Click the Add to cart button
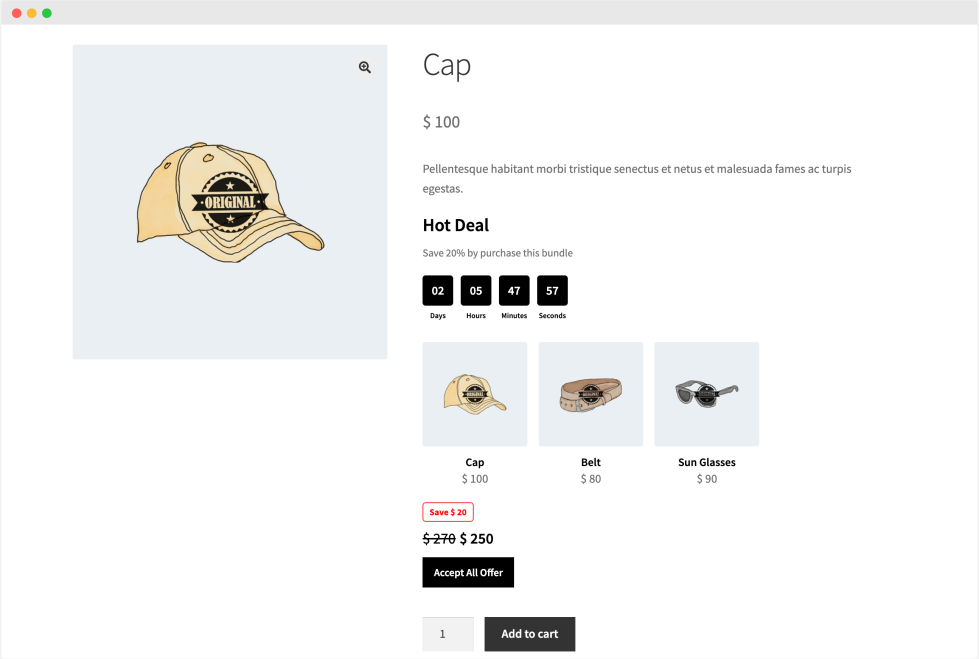 pyautogui.click(x=530, y=634)
